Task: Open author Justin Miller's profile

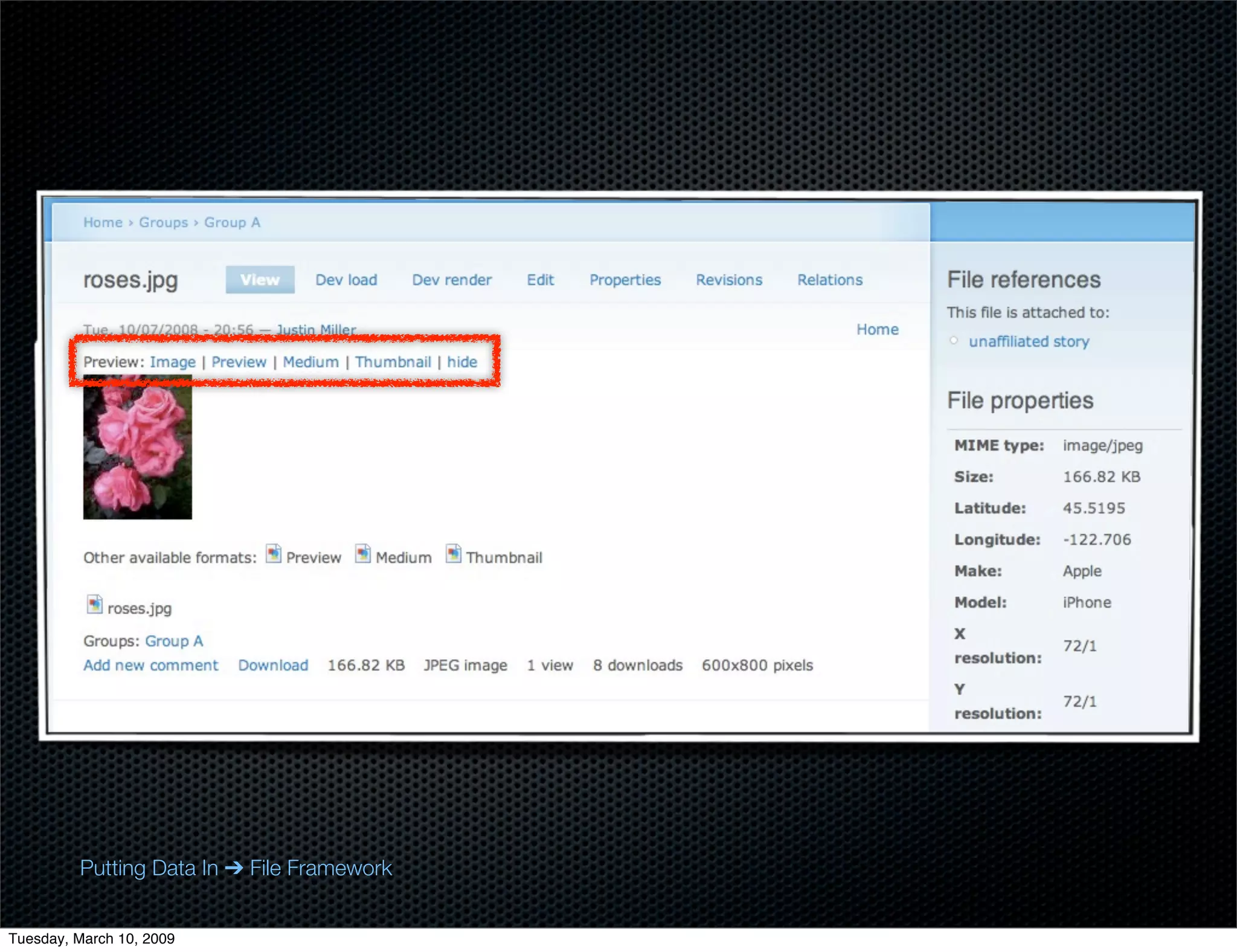Action: click(316, 329)
